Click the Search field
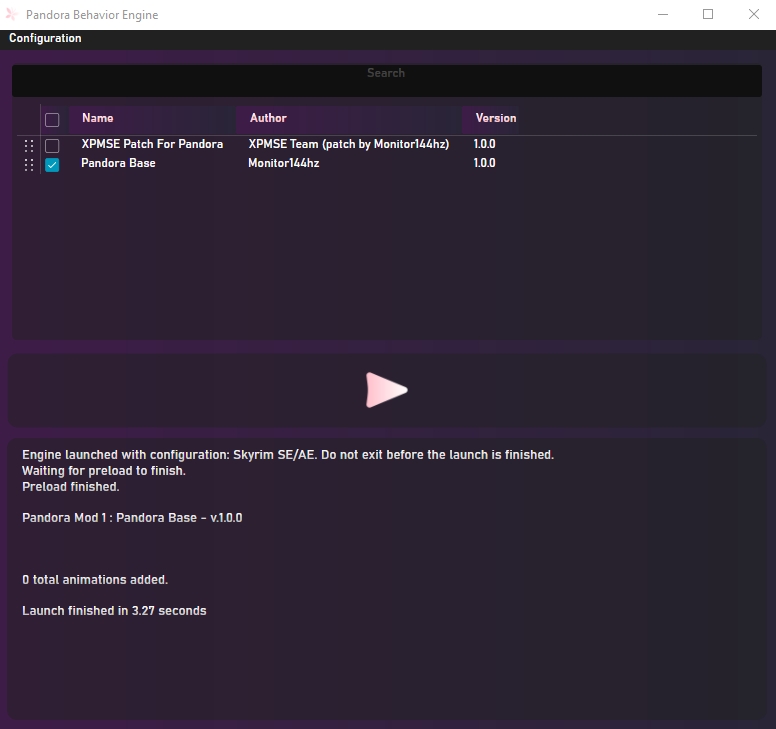 click(387, 81)
